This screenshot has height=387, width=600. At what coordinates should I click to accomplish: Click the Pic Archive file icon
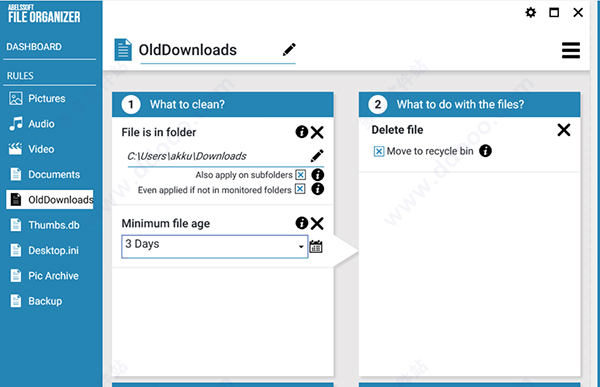tap(16, 276)
